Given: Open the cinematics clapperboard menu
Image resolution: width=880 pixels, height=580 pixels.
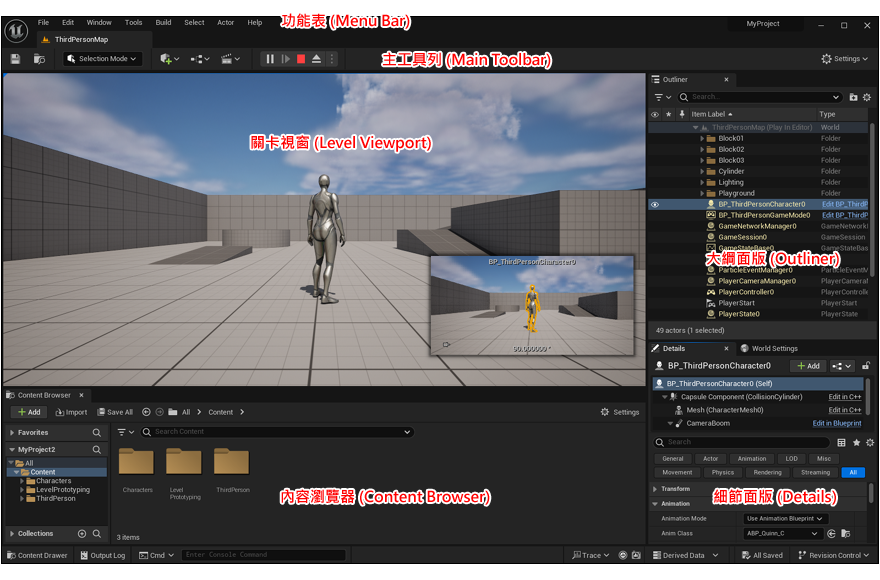Looking at the screenshot, I should pos(230,59).
